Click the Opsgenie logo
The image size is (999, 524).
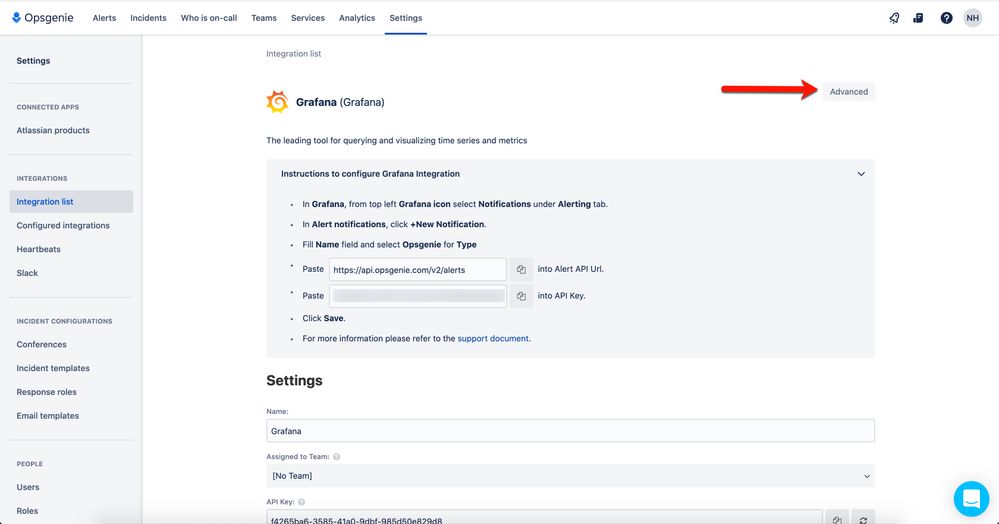tap(43, 18)
